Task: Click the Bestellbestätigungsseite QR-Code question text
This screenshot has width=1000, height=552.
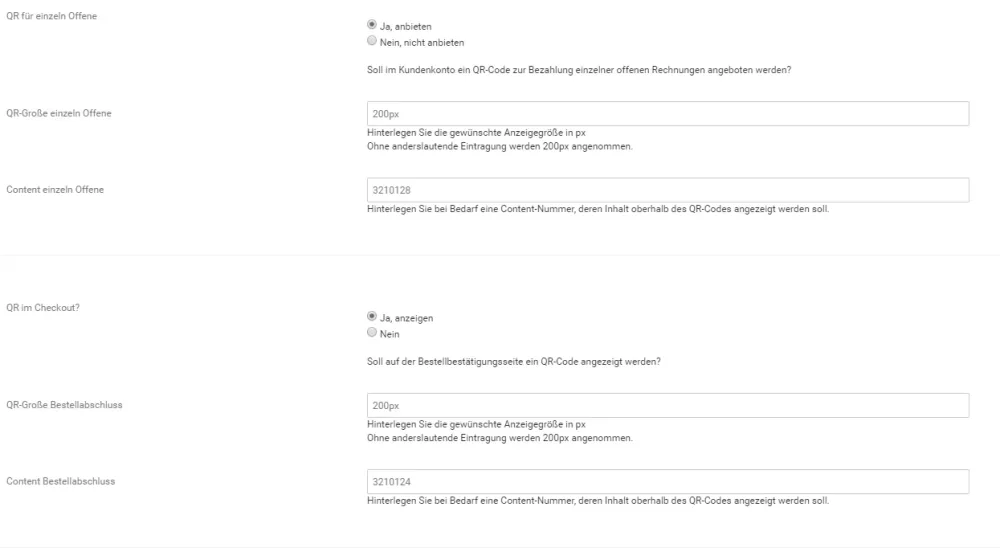Action: [513, 361]
